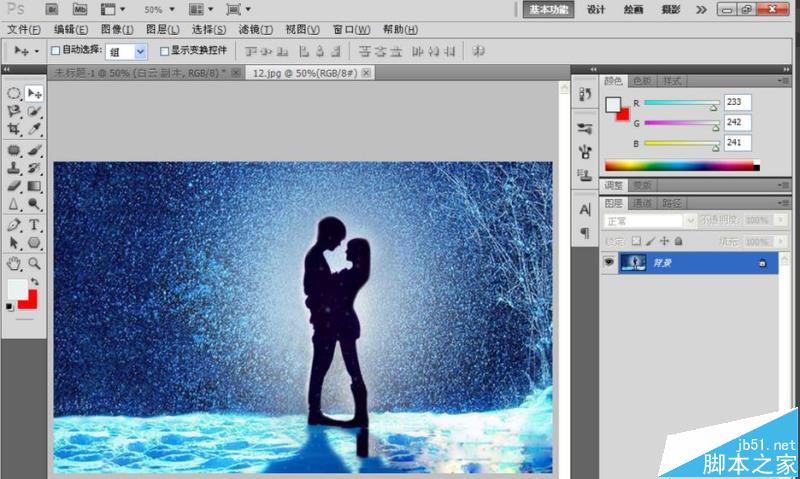The image size is (800, 479).
Task: Enable the 自动选择 checkbox
Action: (x=56, y=51)
